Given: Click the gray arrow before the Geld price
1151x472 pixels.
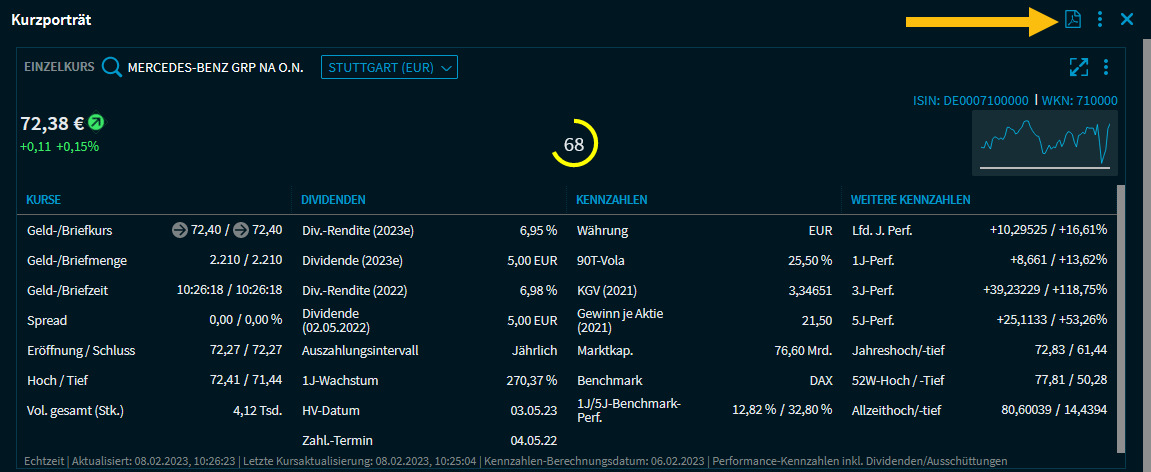Looking at the screenshot, I should 180,230.
